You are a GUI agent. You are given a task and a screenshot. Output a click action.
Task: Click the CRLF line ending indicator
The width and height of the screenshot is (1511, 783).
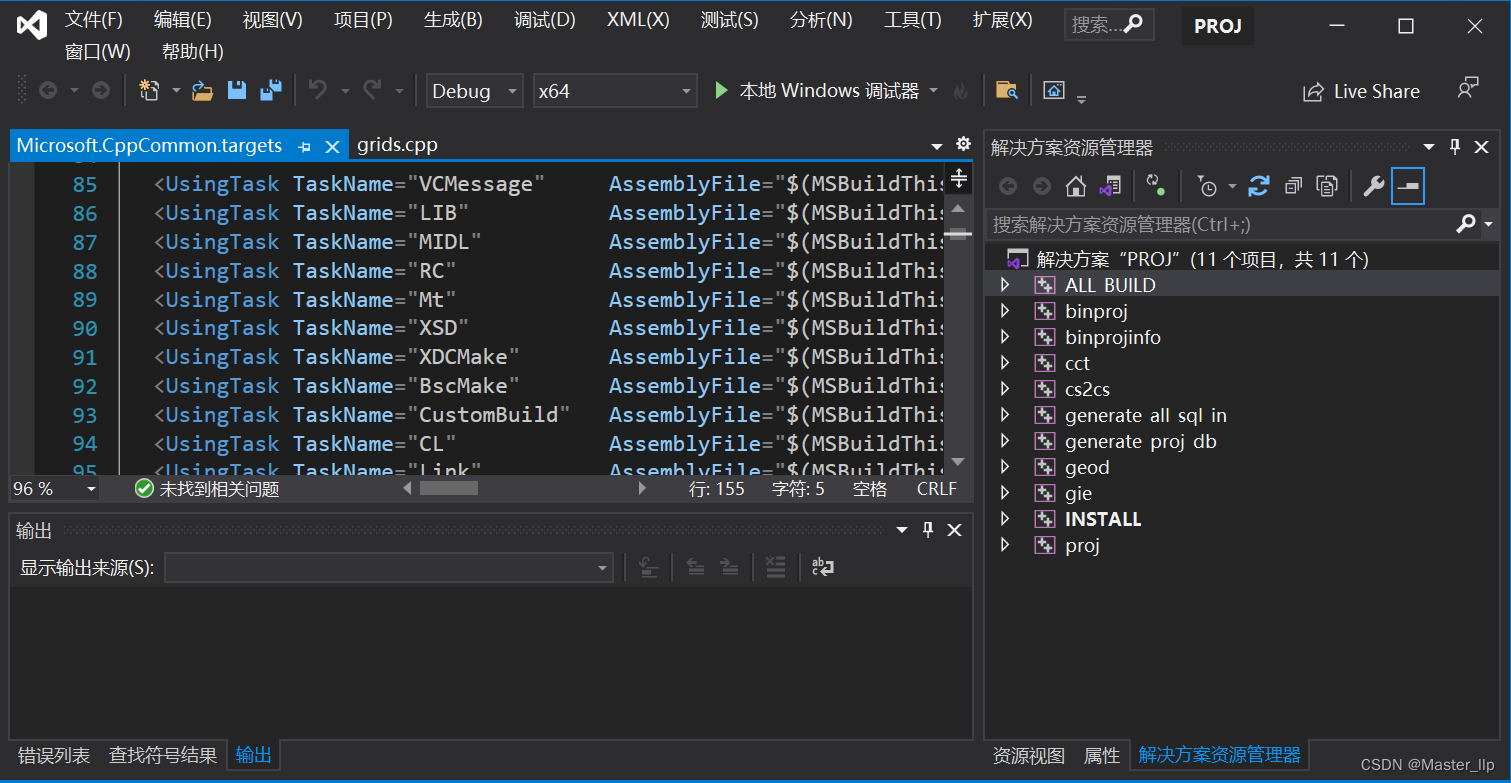coord(937,489)
